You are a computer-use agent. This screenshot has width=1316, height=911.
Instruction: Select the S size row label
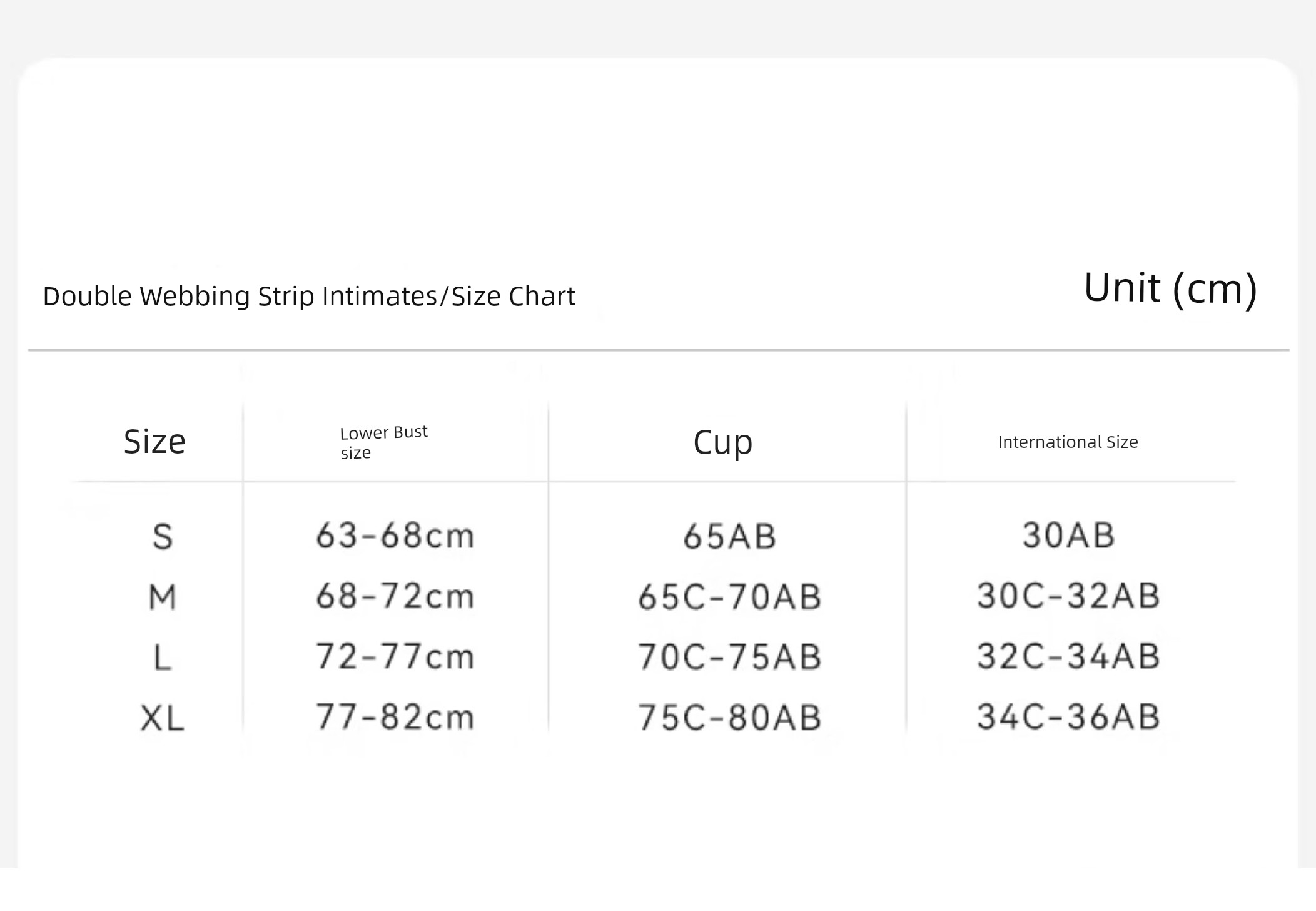pos(163,537)
